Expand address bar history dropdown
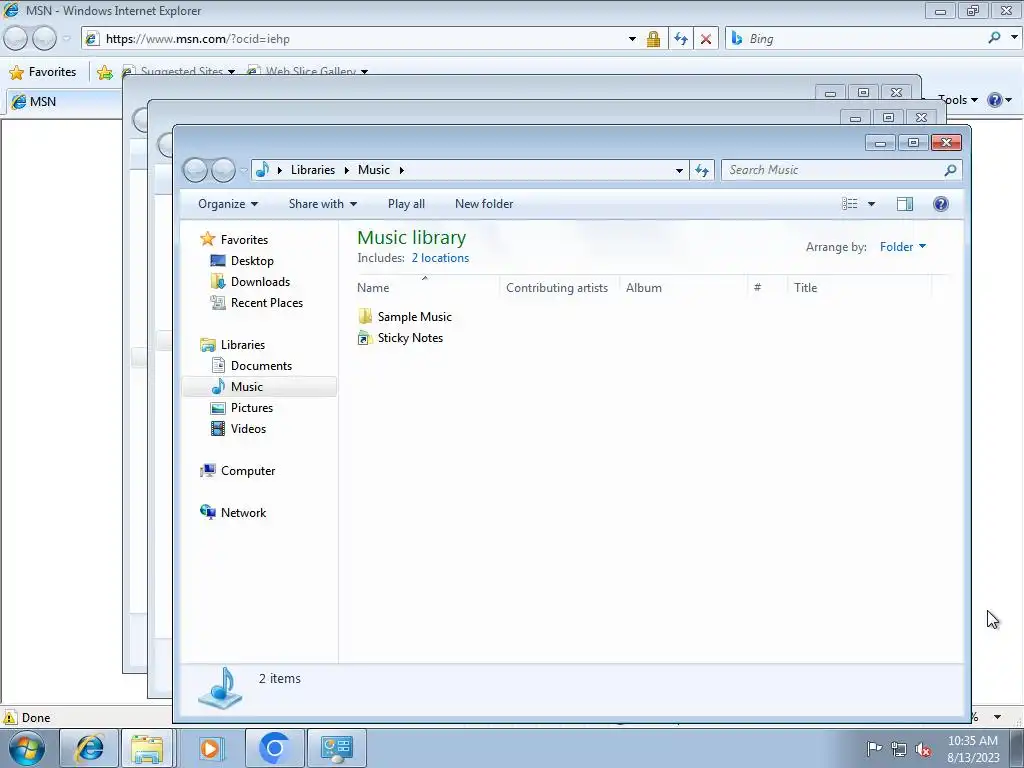Viewport: 1024px width, 768px height. click(679, 170)
